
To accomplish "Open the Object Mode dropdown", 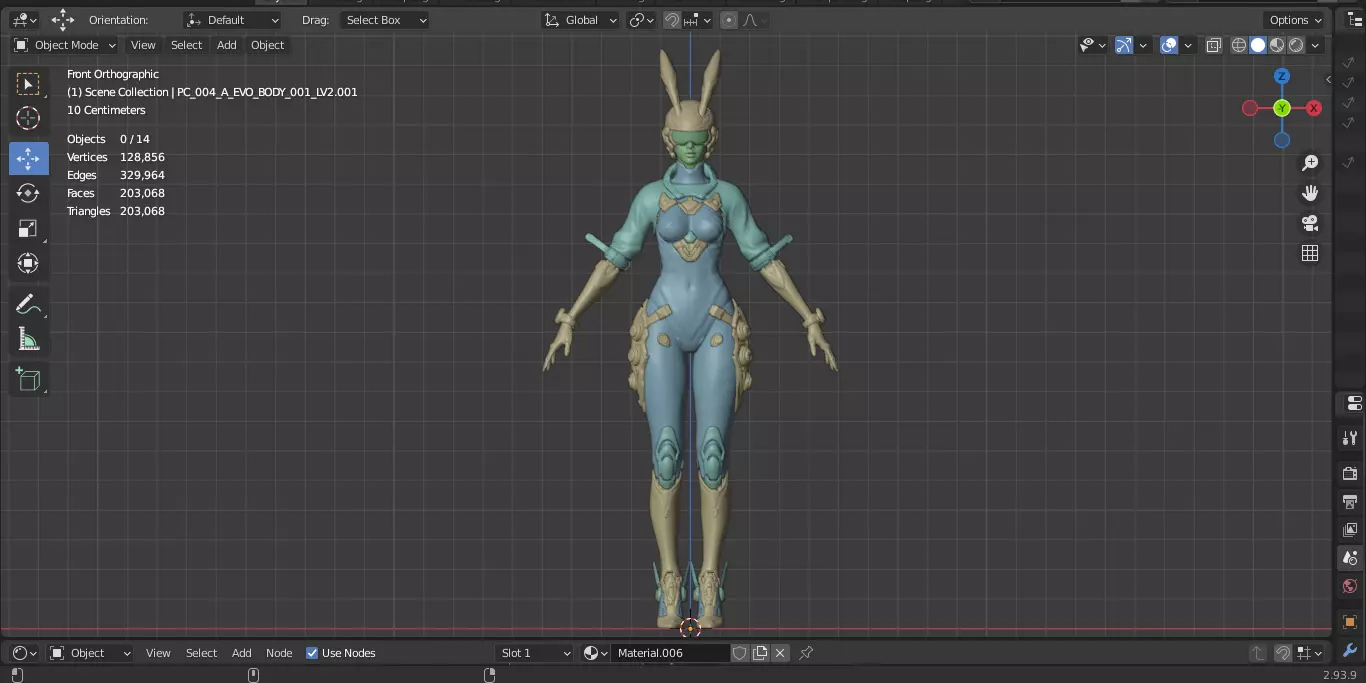I will (65, 45).
